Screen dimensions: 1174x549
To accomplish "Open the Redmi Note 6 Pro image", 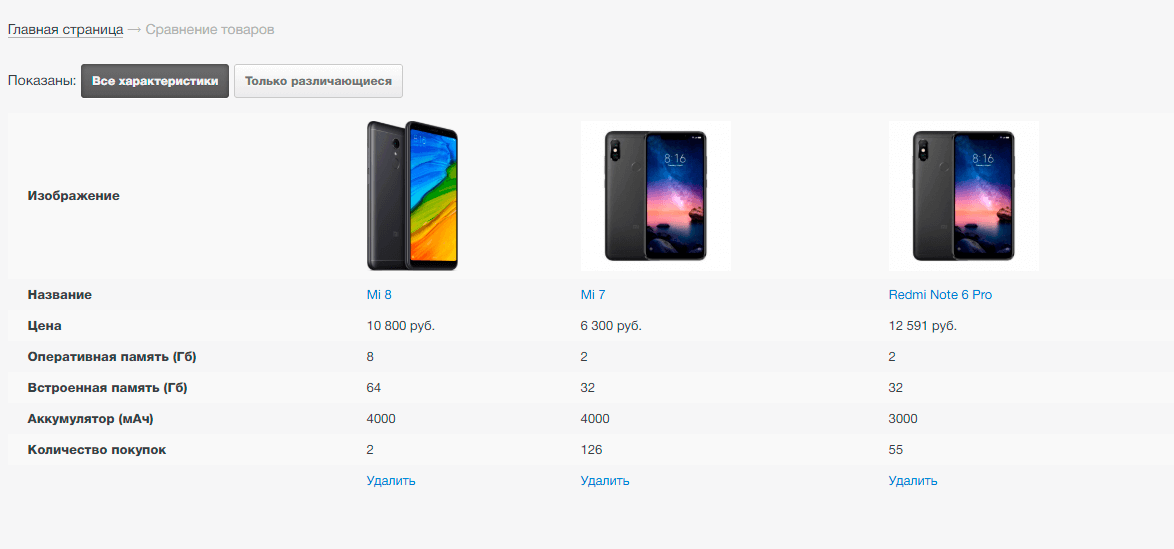I will point(963,196).
